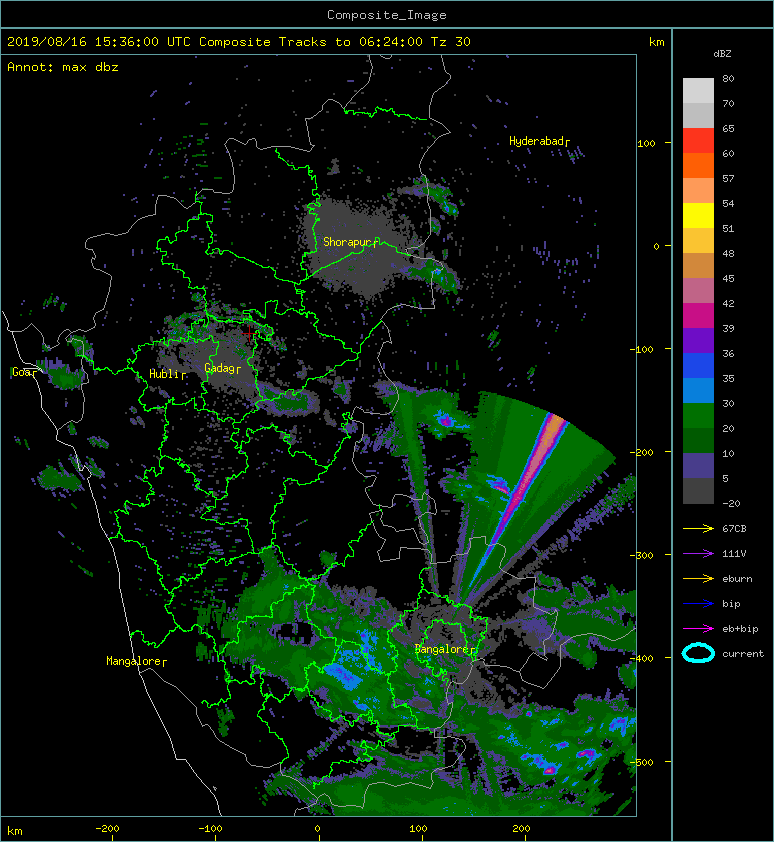Click the purple 111V arrow legend icon
This screenshot has width=774, height=842.
pos(698,554)
